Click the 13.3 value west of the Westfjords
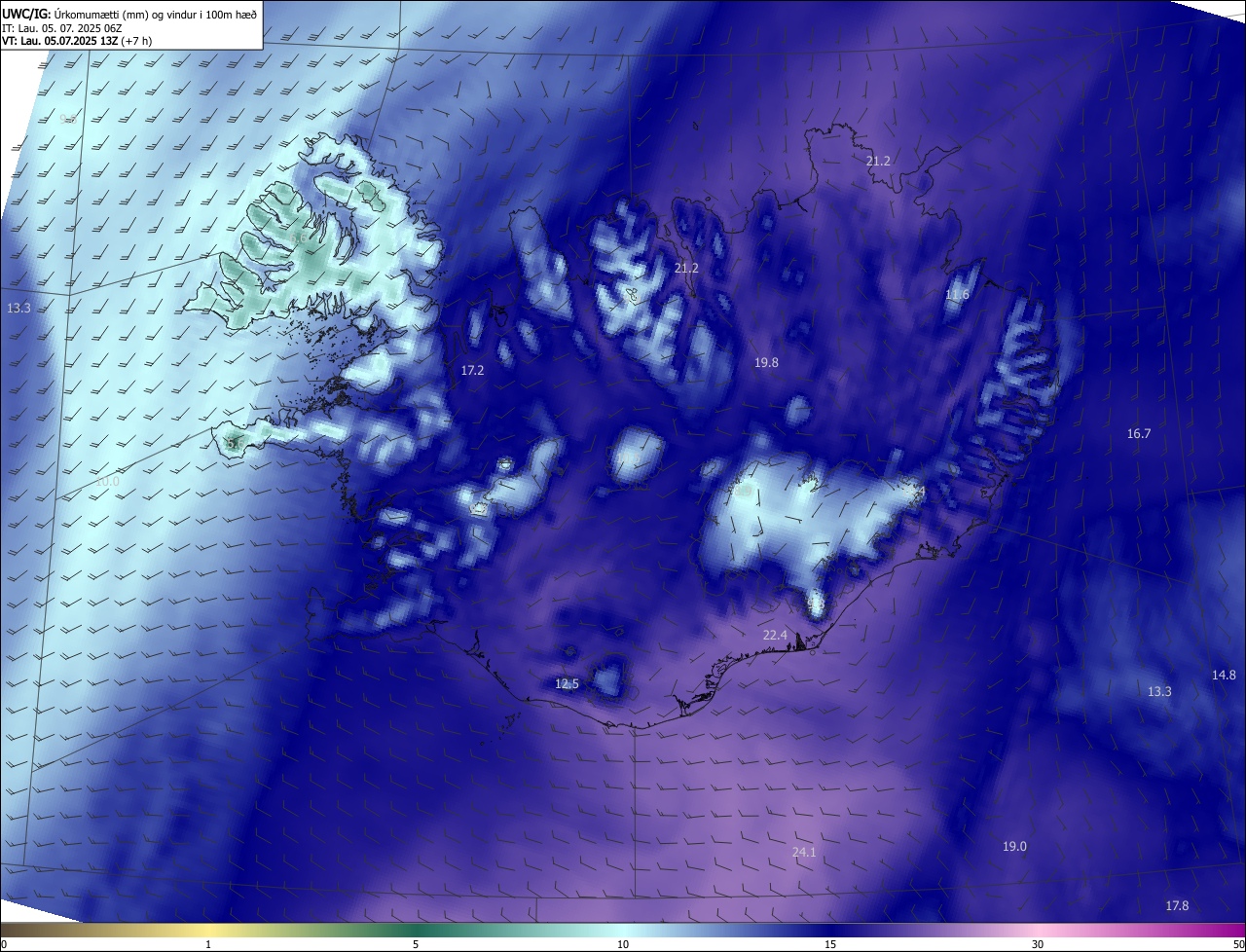 pyautogui.click(x=18, y=308)
